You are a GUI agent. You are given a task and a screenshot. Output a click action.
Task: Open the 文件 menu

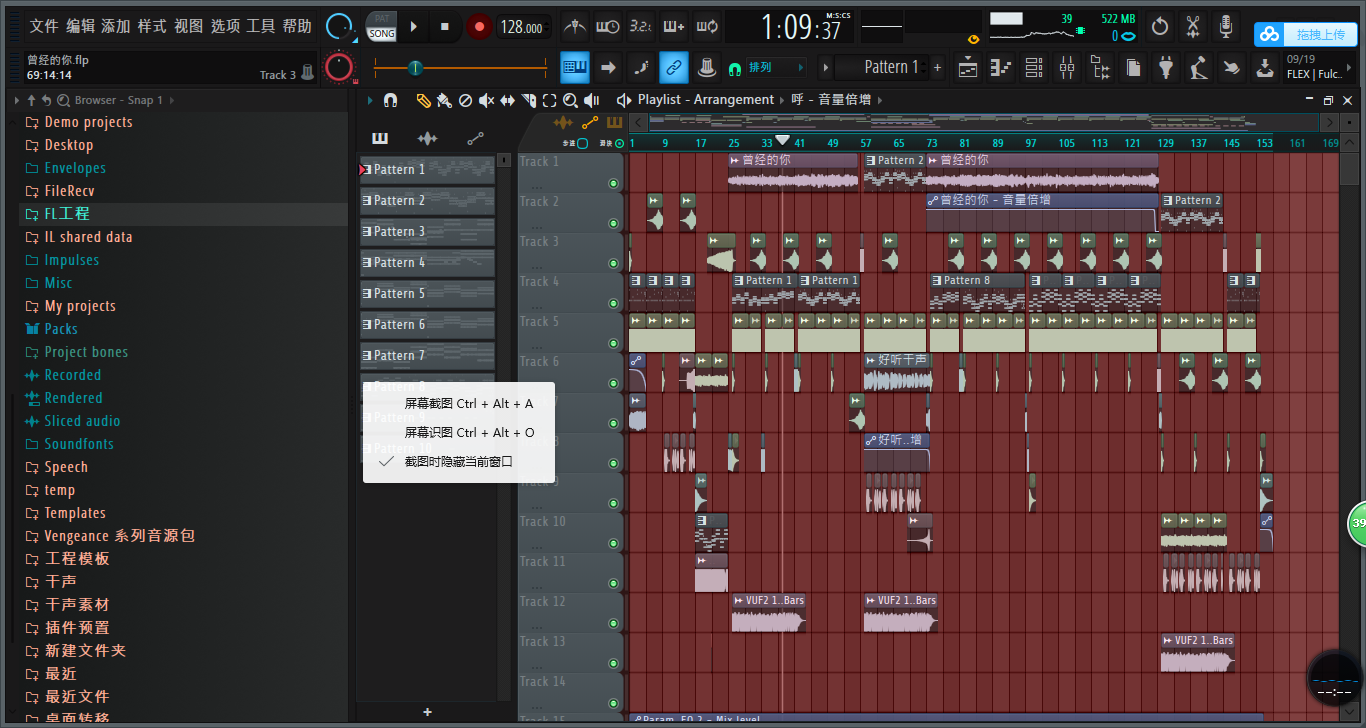click(43, 26)
